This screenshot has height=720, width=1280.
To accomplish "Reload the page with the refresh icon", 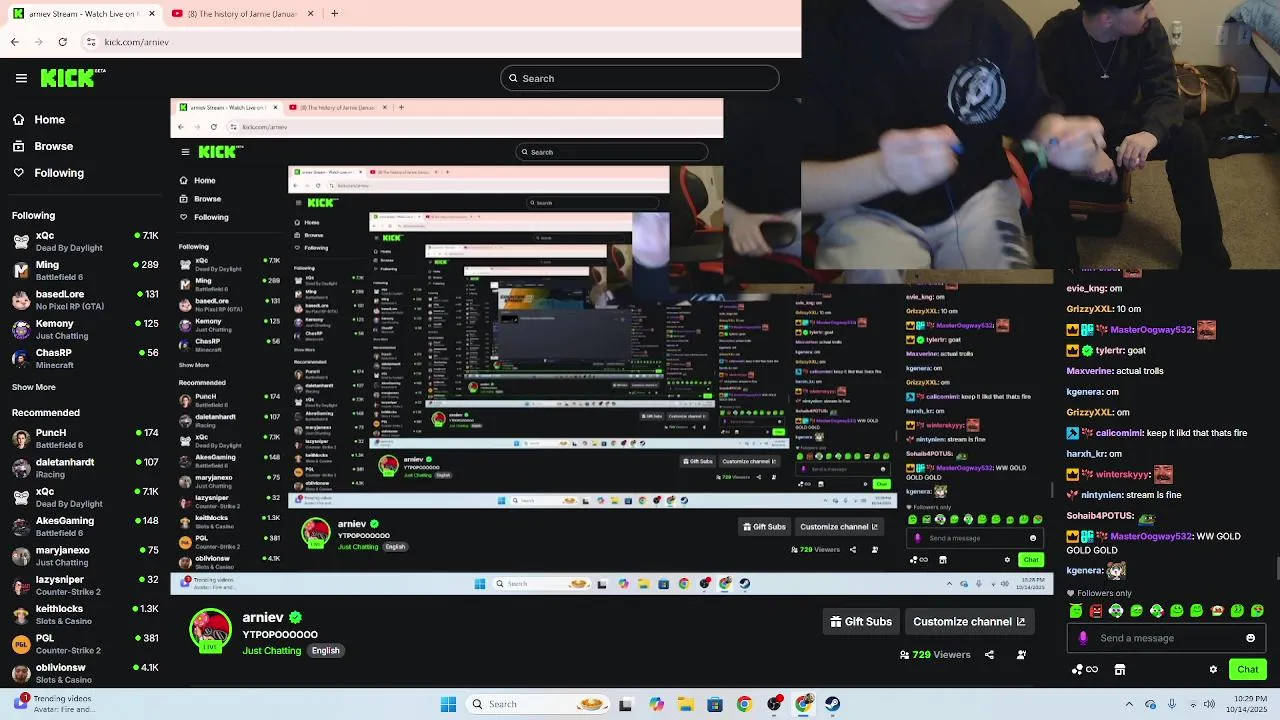I will 63,42.
